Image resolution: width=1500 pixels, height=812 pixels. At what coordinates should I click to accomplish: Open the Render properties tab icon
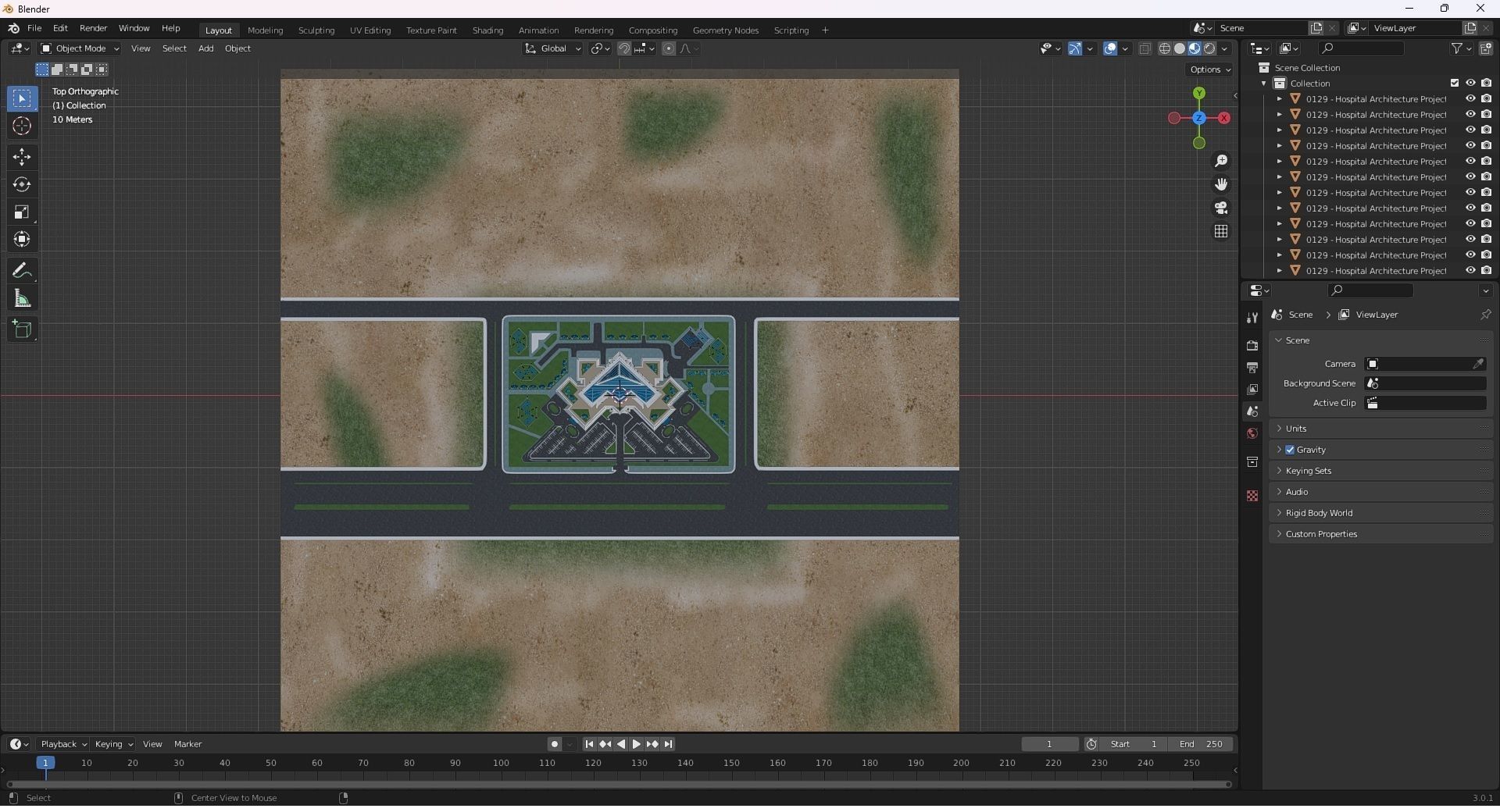(x=1252, y=345)
